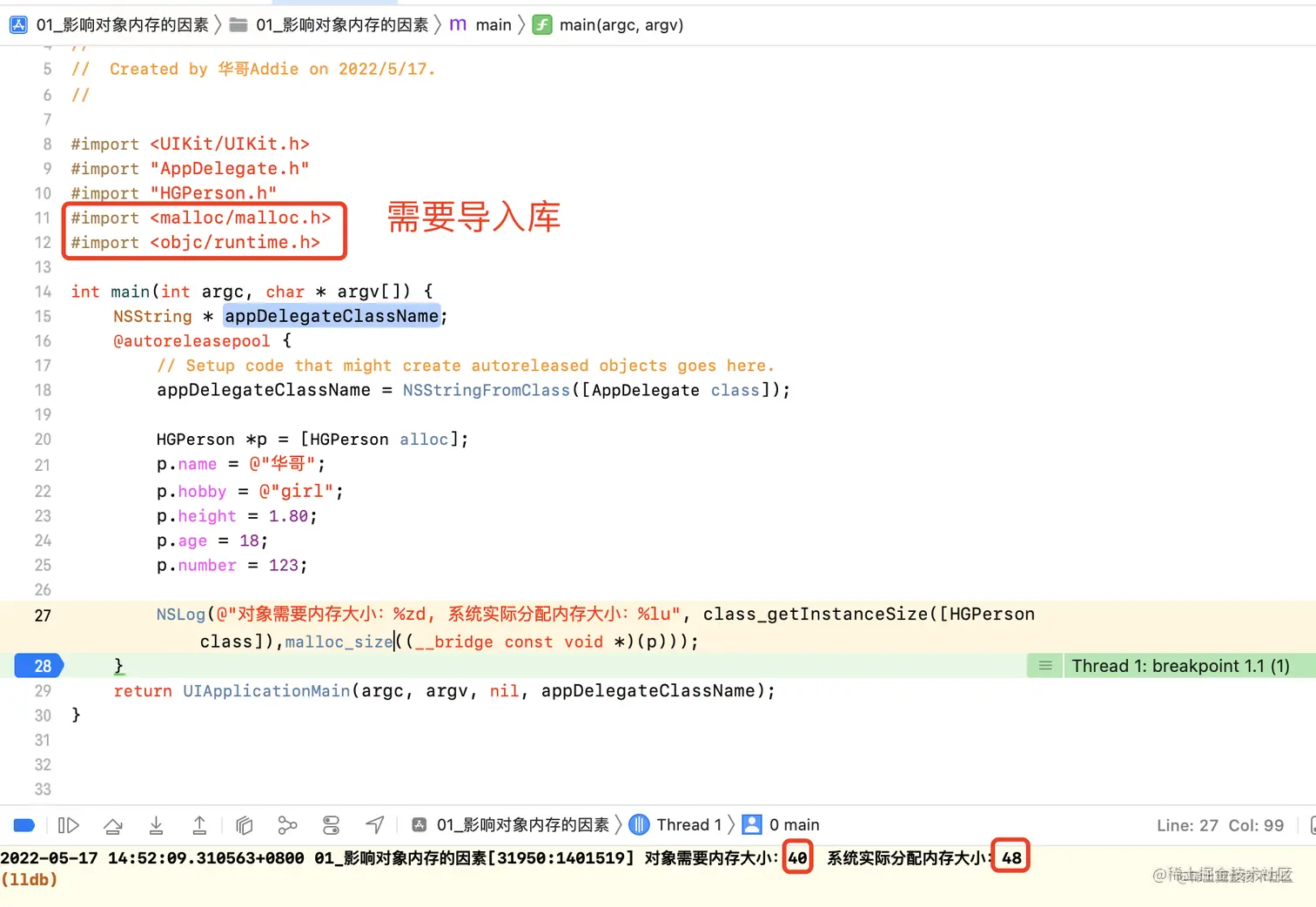Click the Line: 27 Col: 99 indicator
Screen dimensions: 1316x907
(x=1220, y=825)
